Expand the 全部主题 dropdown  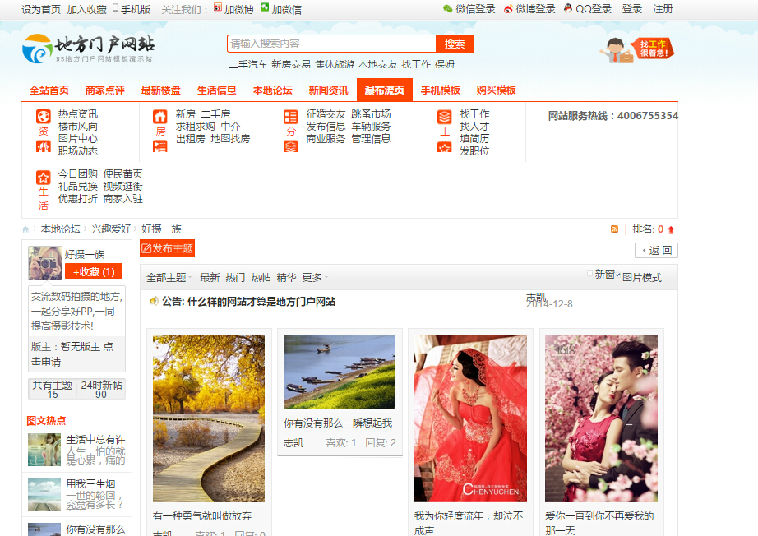[x=169, y=277]
